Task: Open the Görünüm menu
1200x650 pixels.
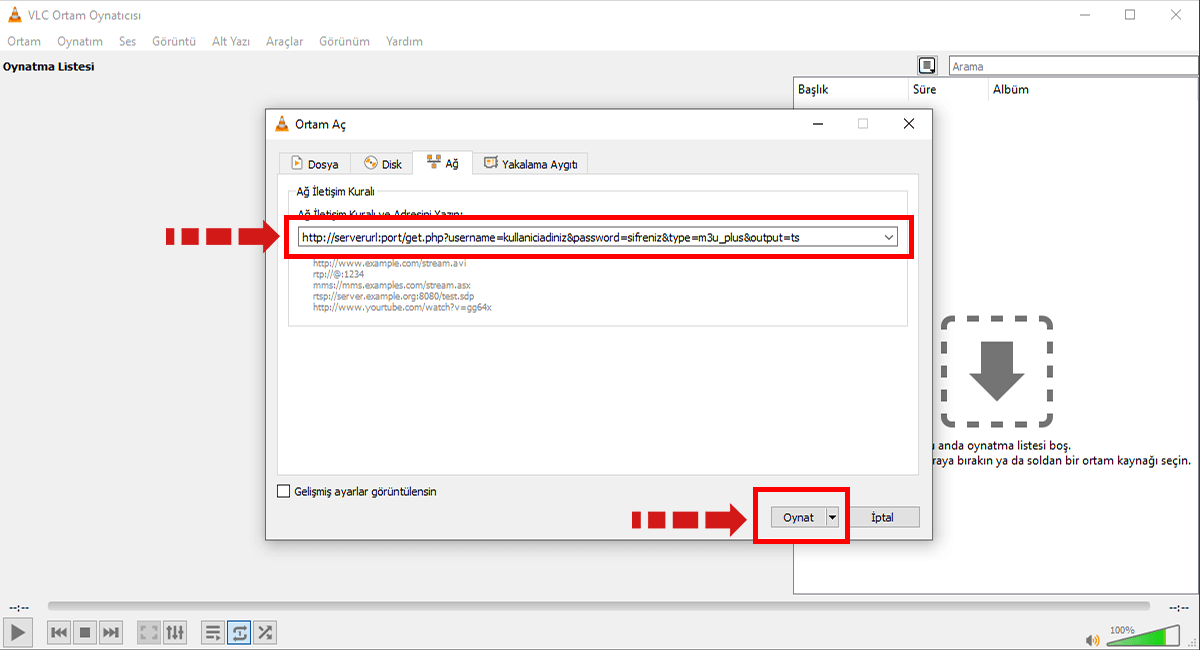Action: tap(344, 41)
